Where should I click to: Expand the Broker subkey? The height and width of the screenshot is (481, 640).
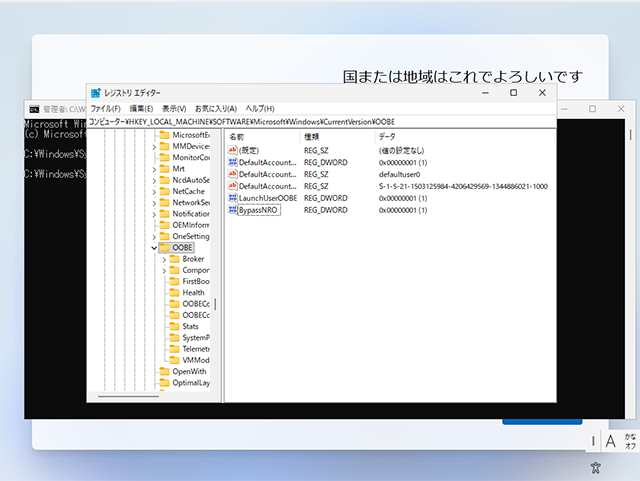(163, 259)
